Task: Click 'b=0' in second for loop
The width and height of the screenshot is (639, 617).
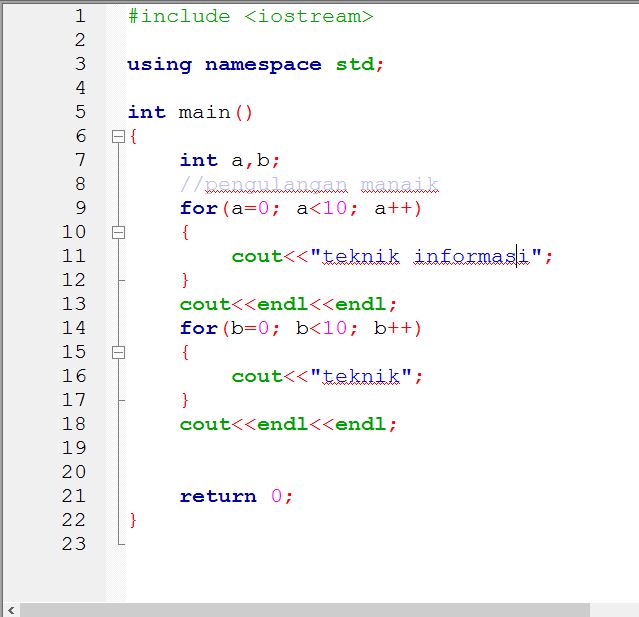Action: pos(250,328)
